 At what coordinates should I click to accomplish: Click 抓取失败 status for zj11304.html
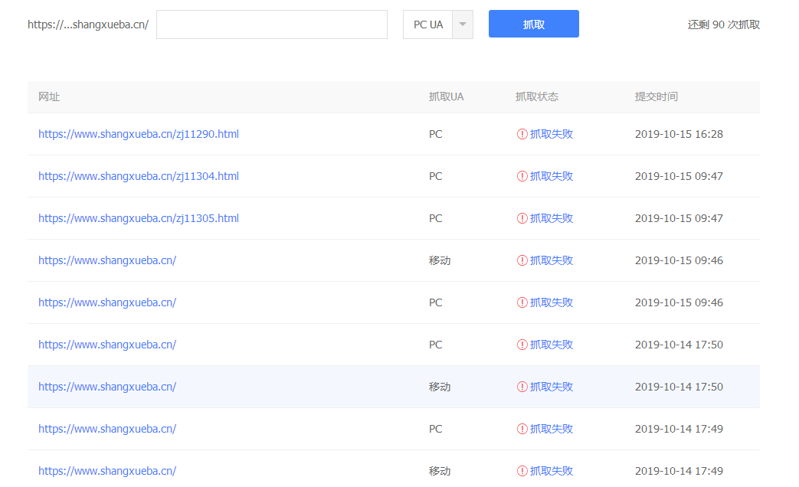coord(551,176)
